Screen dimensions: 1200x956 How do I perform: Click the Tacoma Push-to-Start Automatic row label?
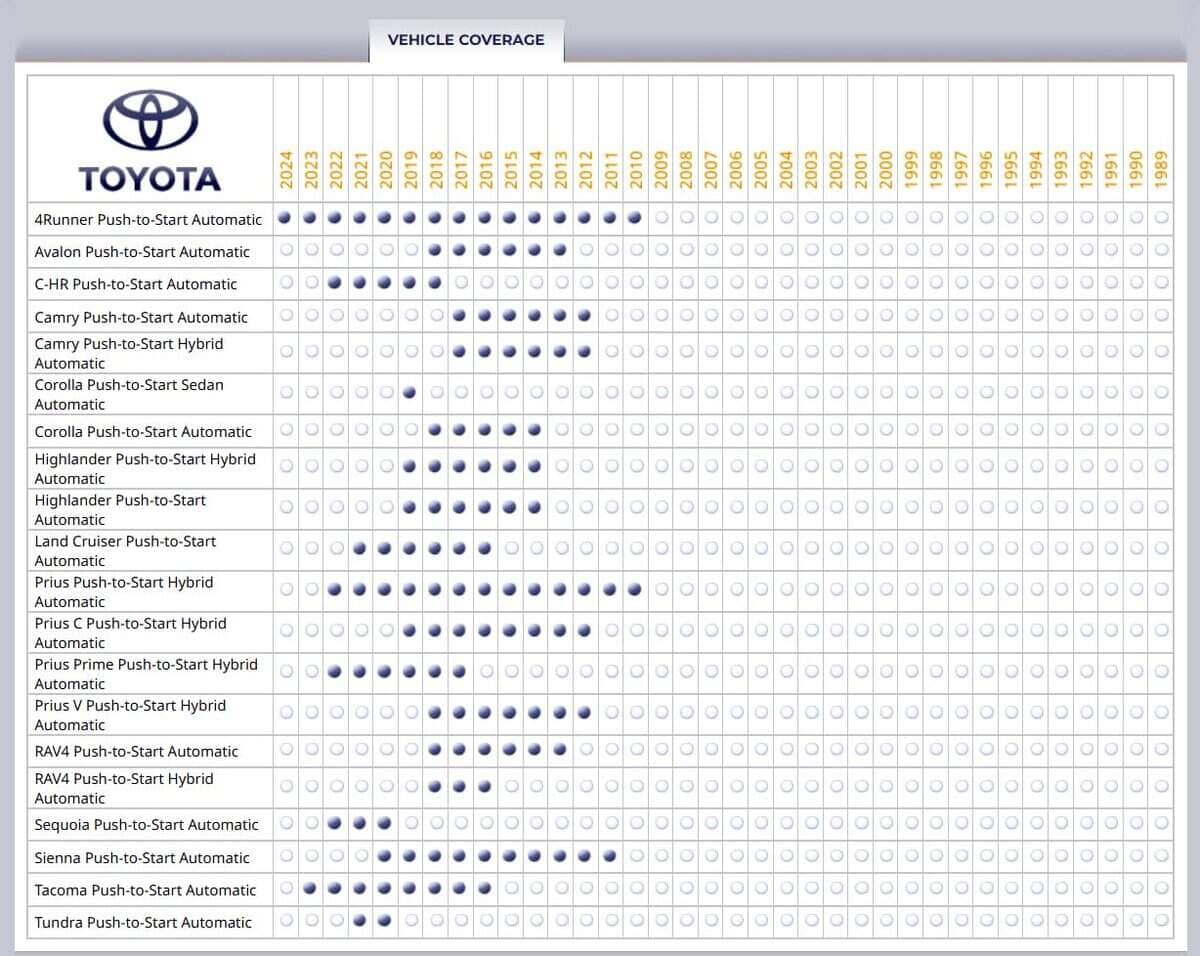(x=145, y=890)
